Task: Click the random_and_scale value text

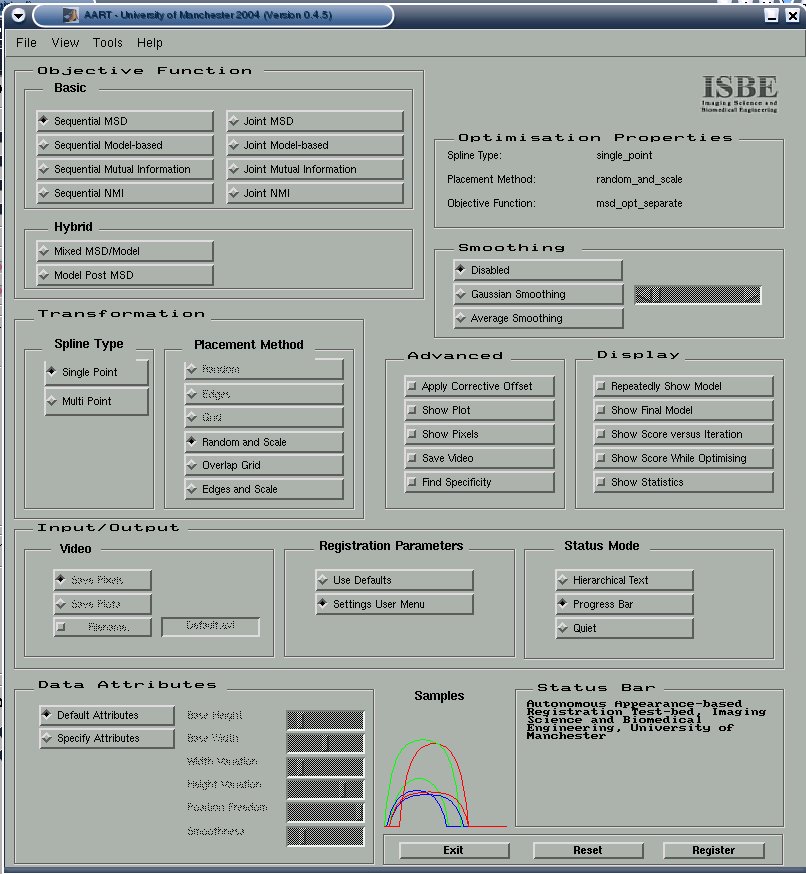Action: (x=639, y=179)
